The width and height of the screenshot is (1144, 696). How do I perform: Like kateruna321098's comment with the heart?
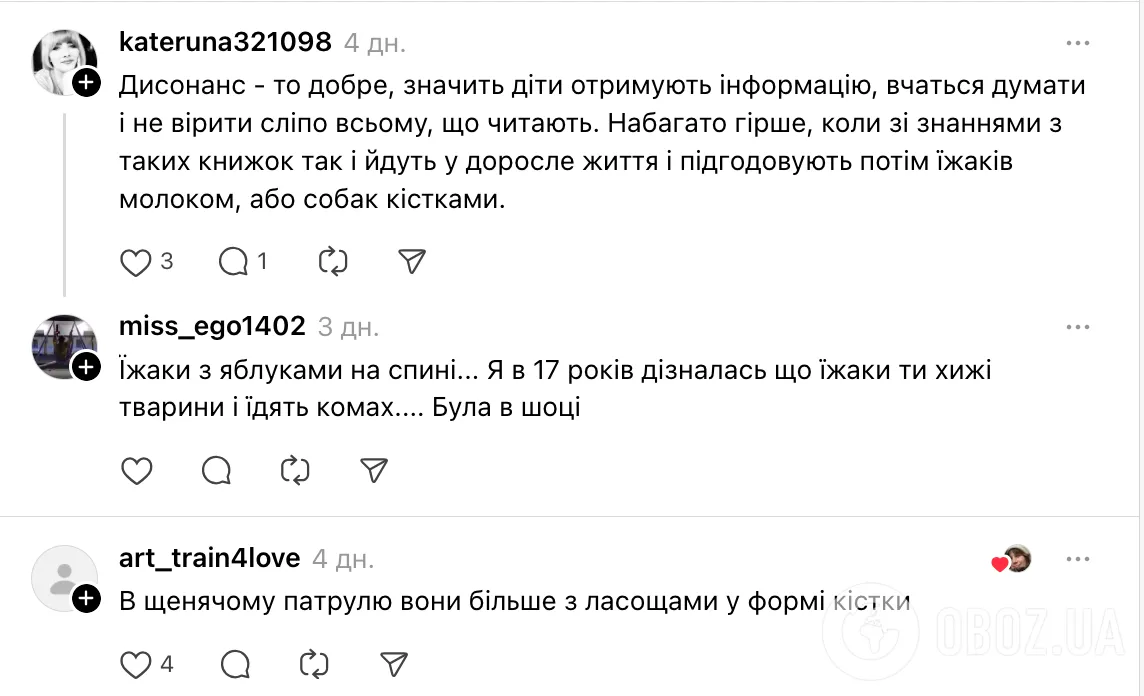tap(136, 261)
